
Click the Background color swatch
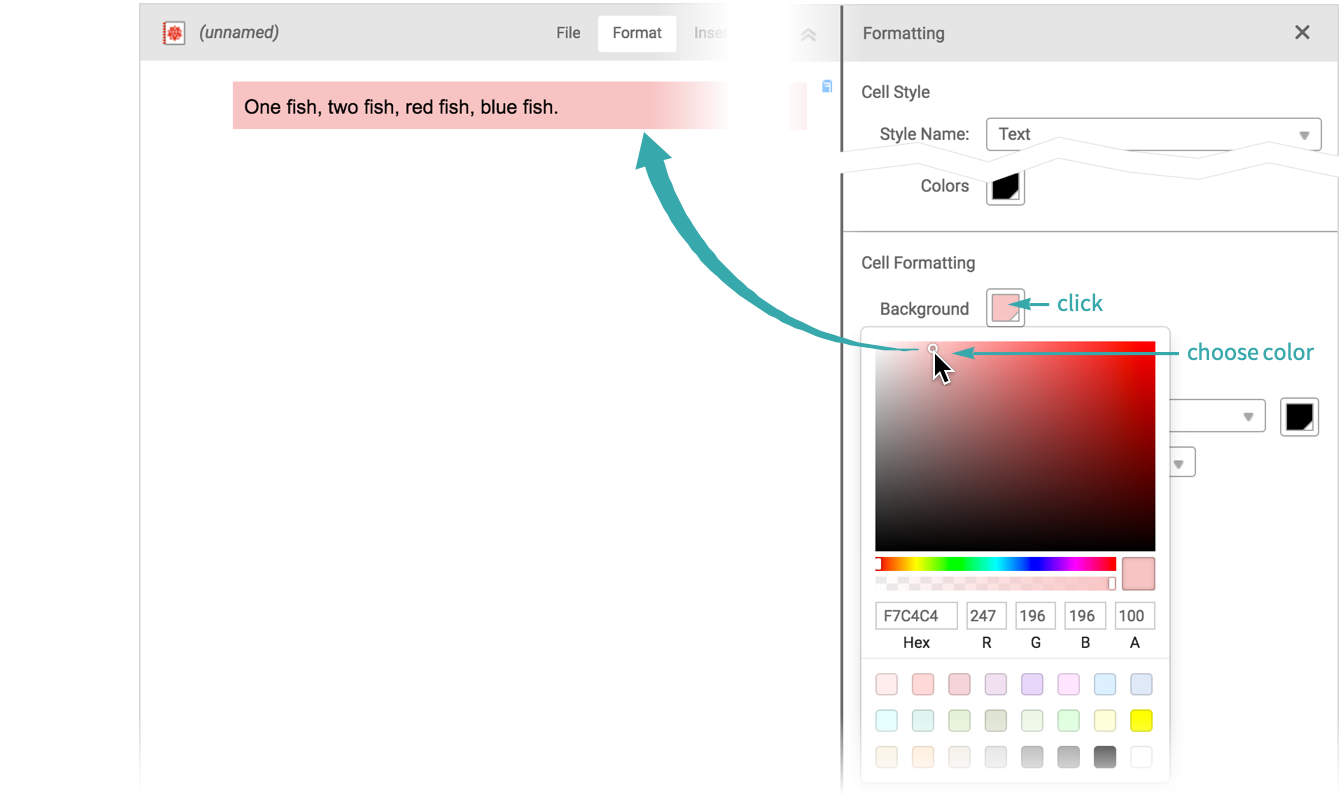1005,308
